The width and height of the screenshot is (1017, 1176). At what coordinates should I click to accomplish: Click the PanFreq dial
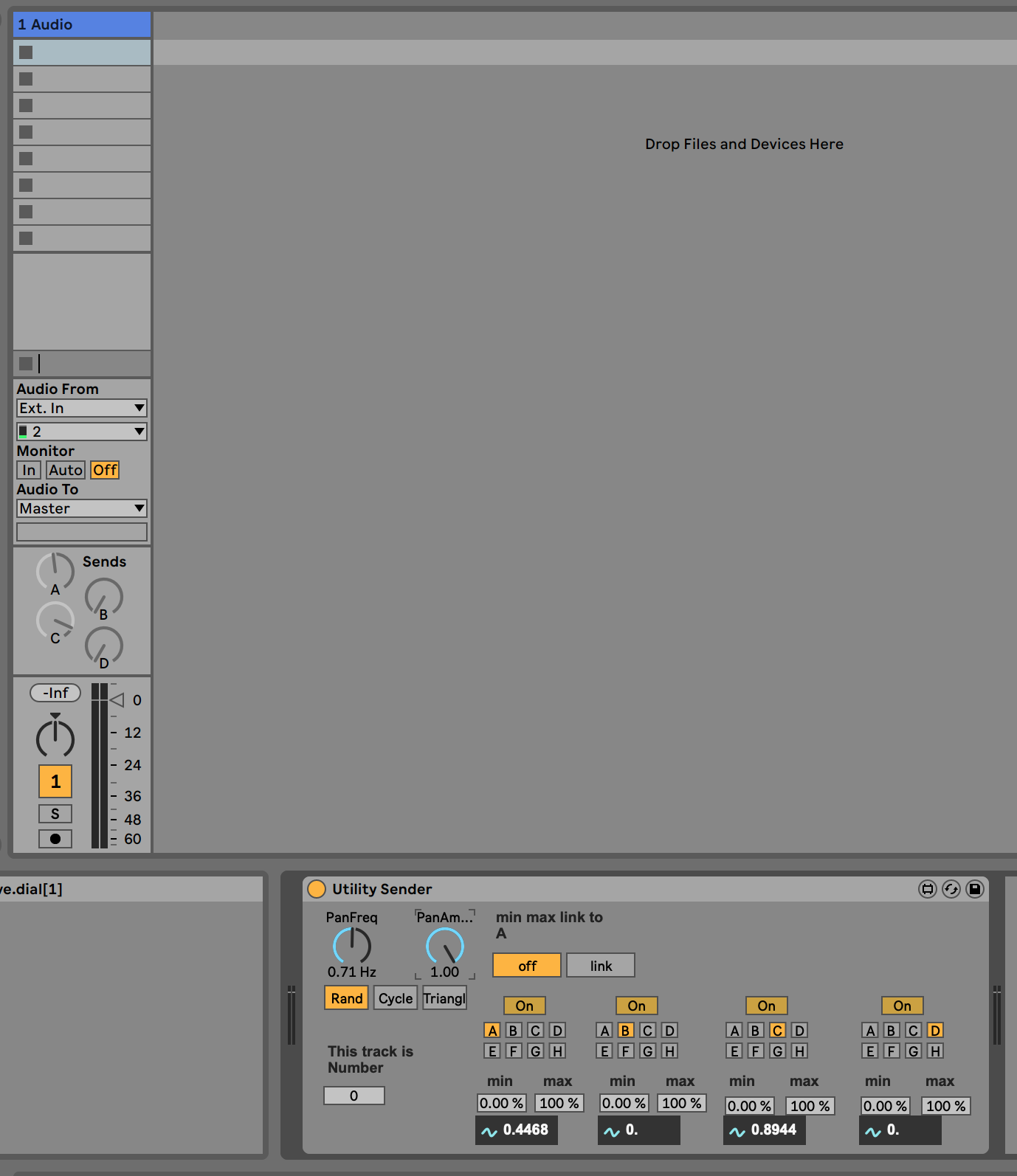352,946
